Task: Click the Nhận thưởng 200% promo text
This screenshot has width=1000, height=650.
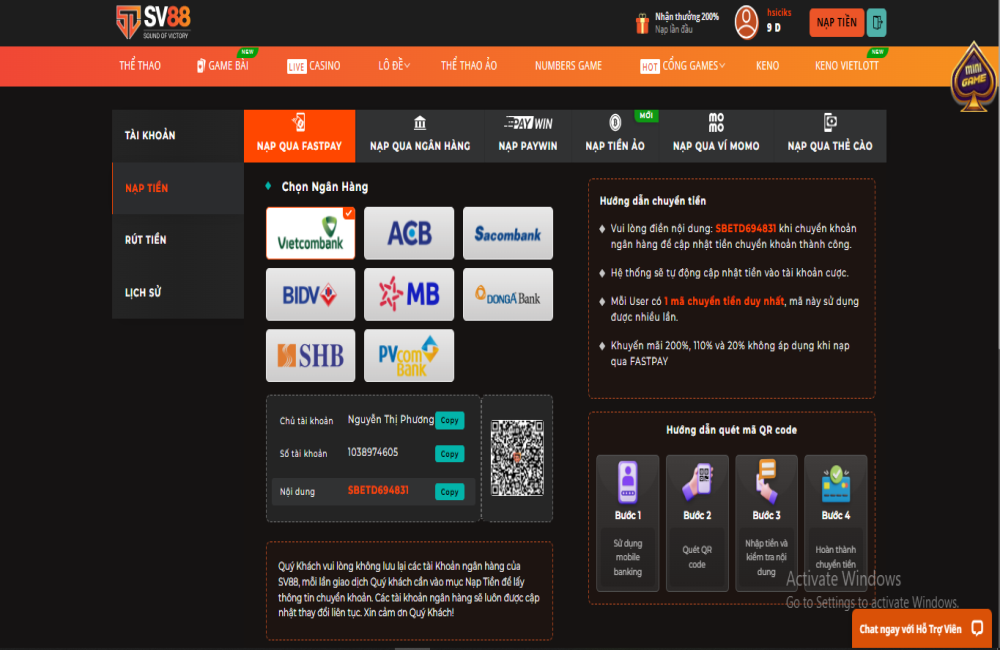Action: (x=687, y=17)
